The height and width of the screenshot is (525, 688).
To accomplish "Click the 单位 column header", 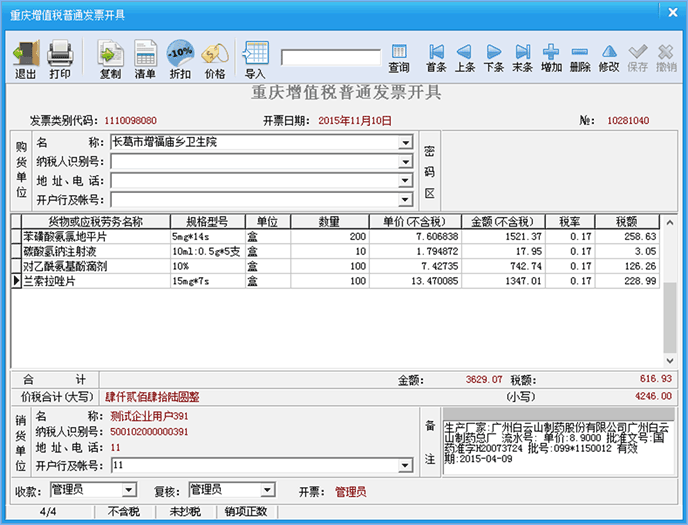I will click(x=268, y=221).
